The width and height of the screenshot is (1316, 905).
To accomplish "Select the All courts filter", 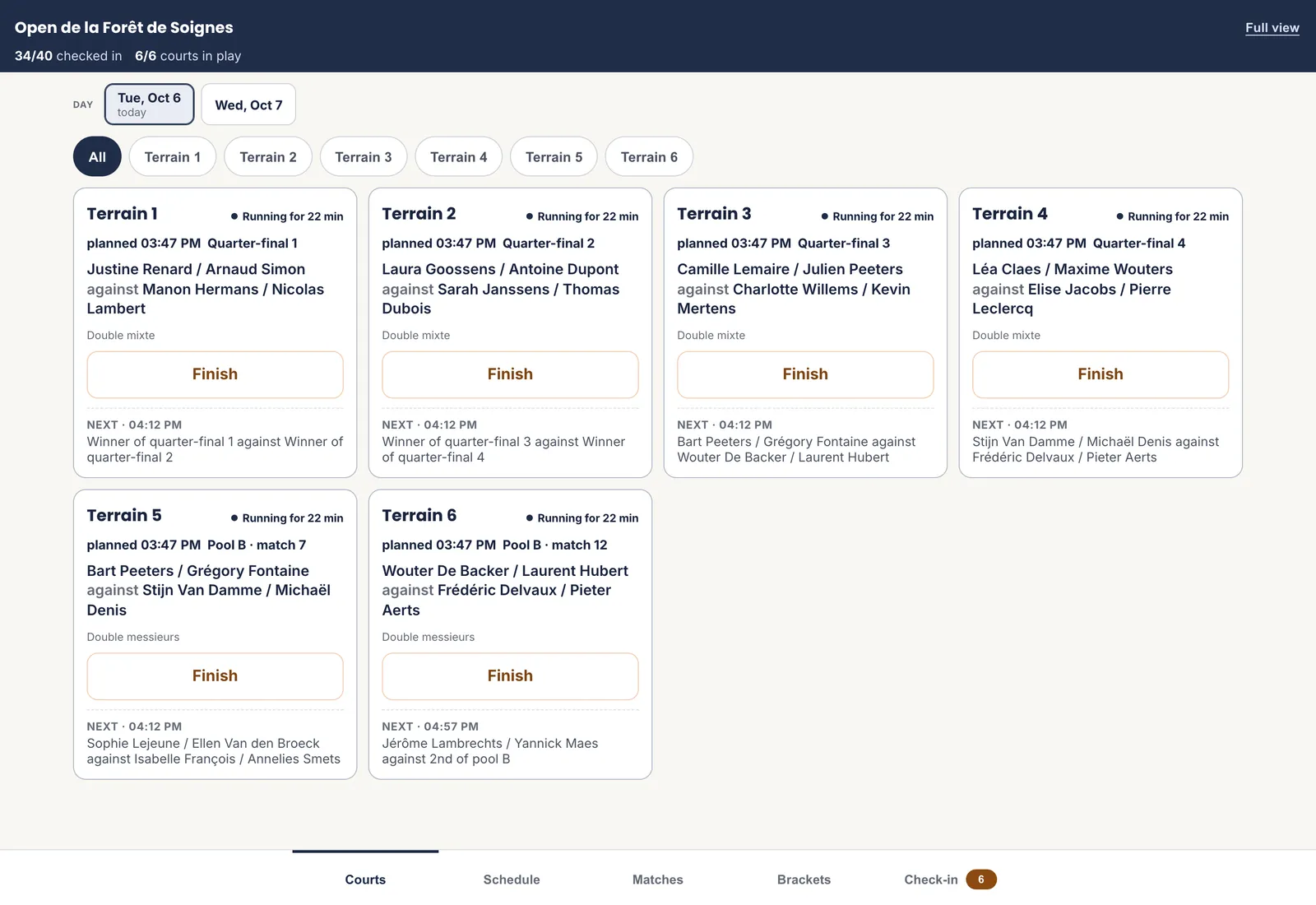I will (x=97, y=156).
